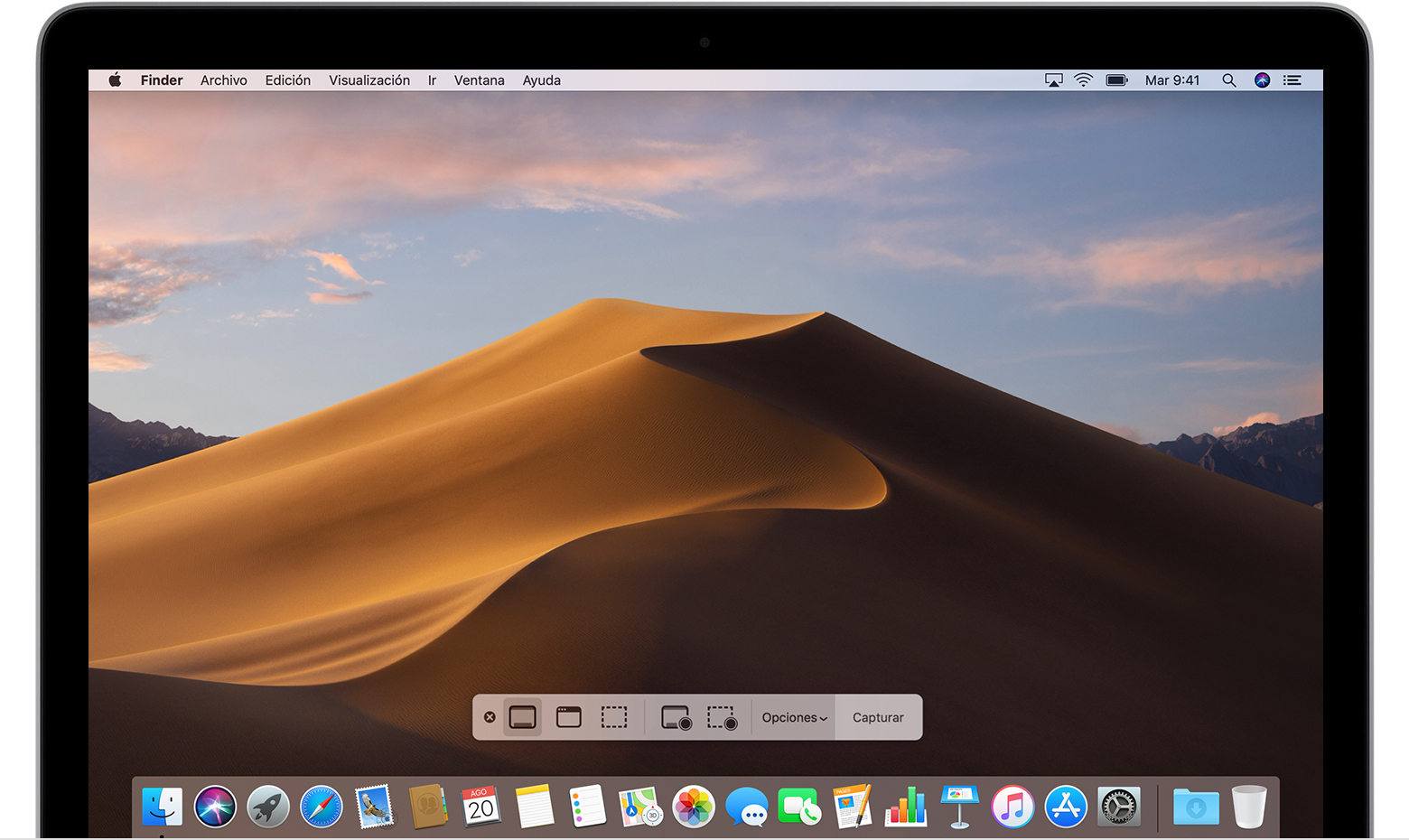Open Siri from the menu bar
1409x840 pixels.
tap(1261, 80)
